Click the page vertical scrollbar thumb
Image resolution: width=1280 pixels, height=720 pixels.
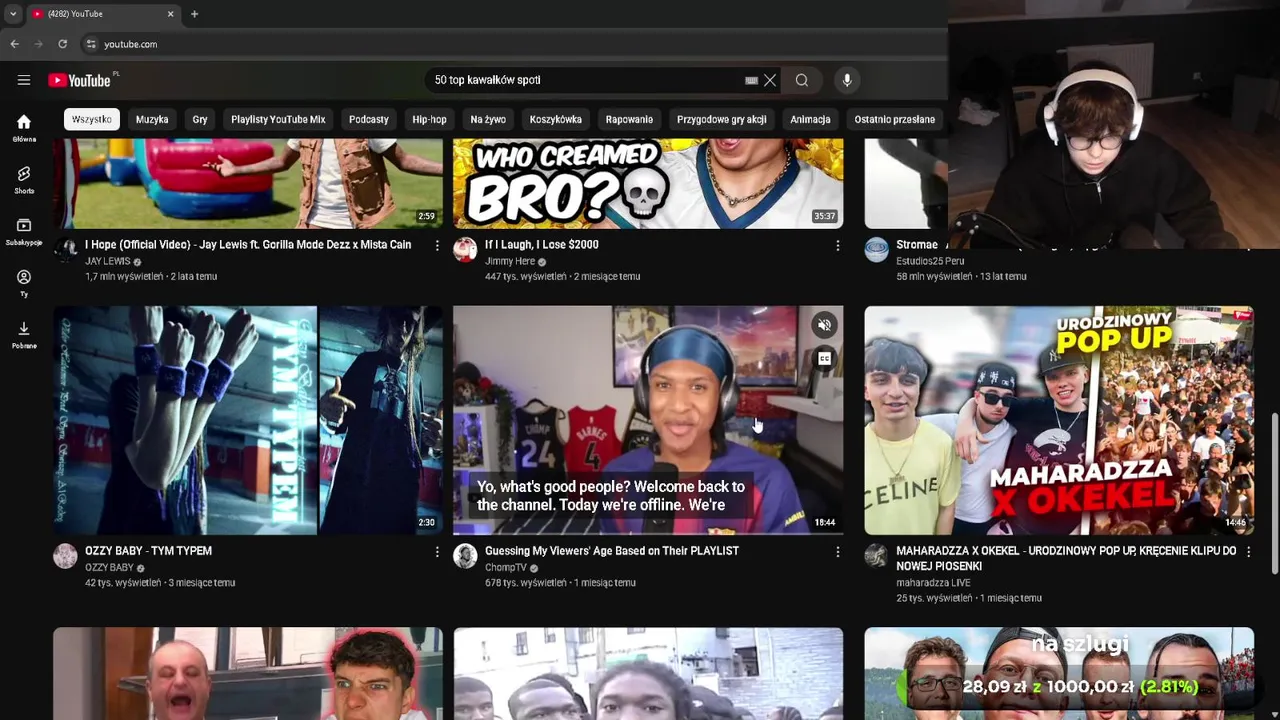[1274, 493]
